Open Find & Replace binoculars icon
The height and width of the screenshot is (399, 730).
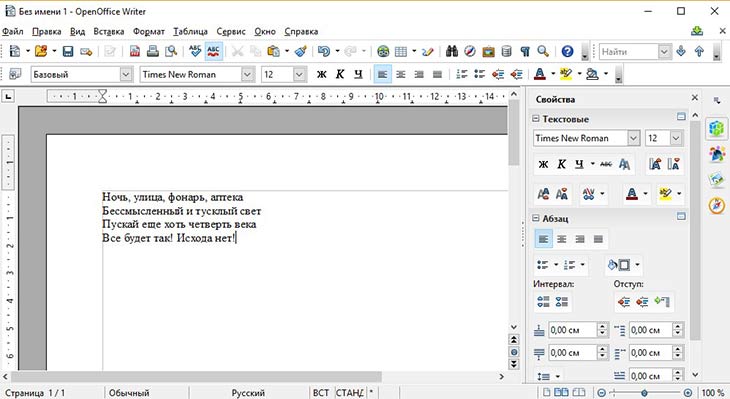451,51
